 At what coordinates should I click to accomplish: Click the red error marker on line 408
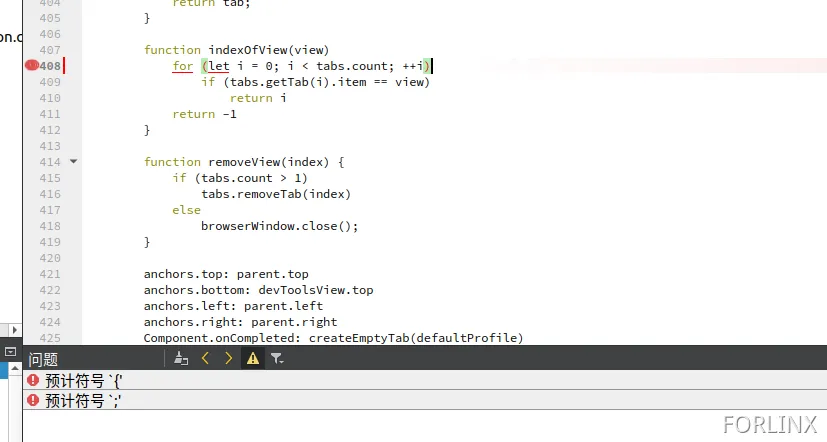pyautogui.click(x=31, y=66)
